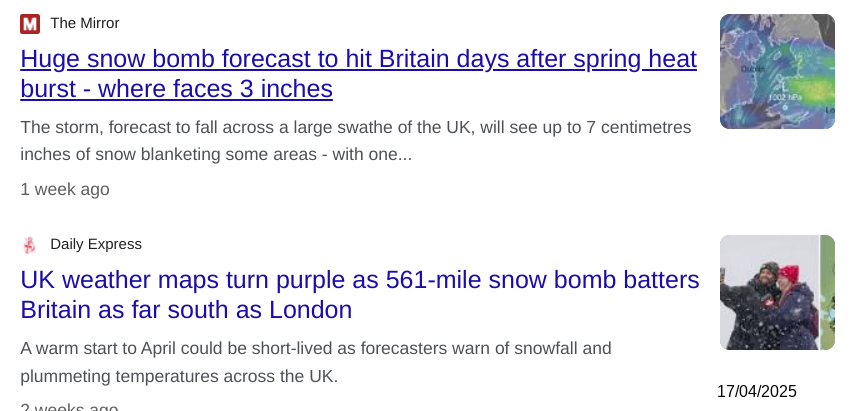Click The Mirror red M logo
853x411 pixels.
click(30, 24)
